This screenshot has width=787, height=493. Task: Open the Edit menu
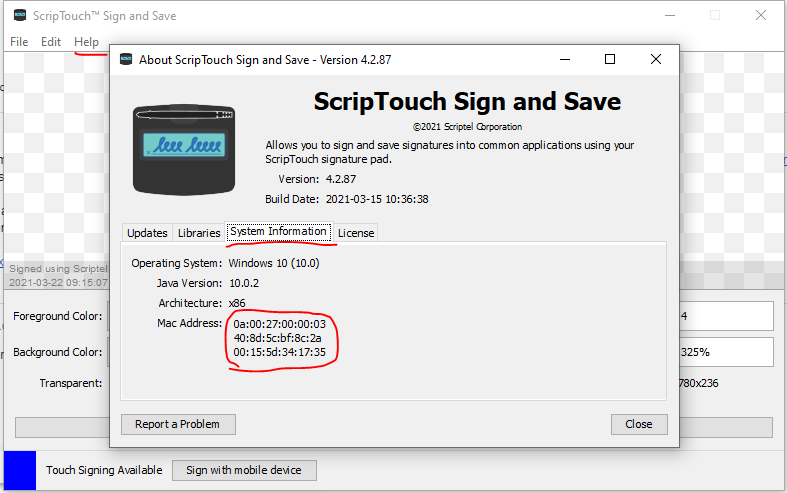click(51, 42)
